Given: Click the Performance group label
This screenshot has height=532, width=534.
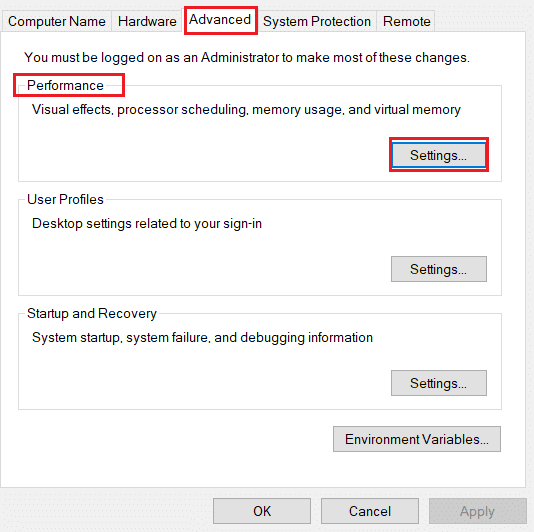Looking at the screenshot, I should [x=65, y=85].
